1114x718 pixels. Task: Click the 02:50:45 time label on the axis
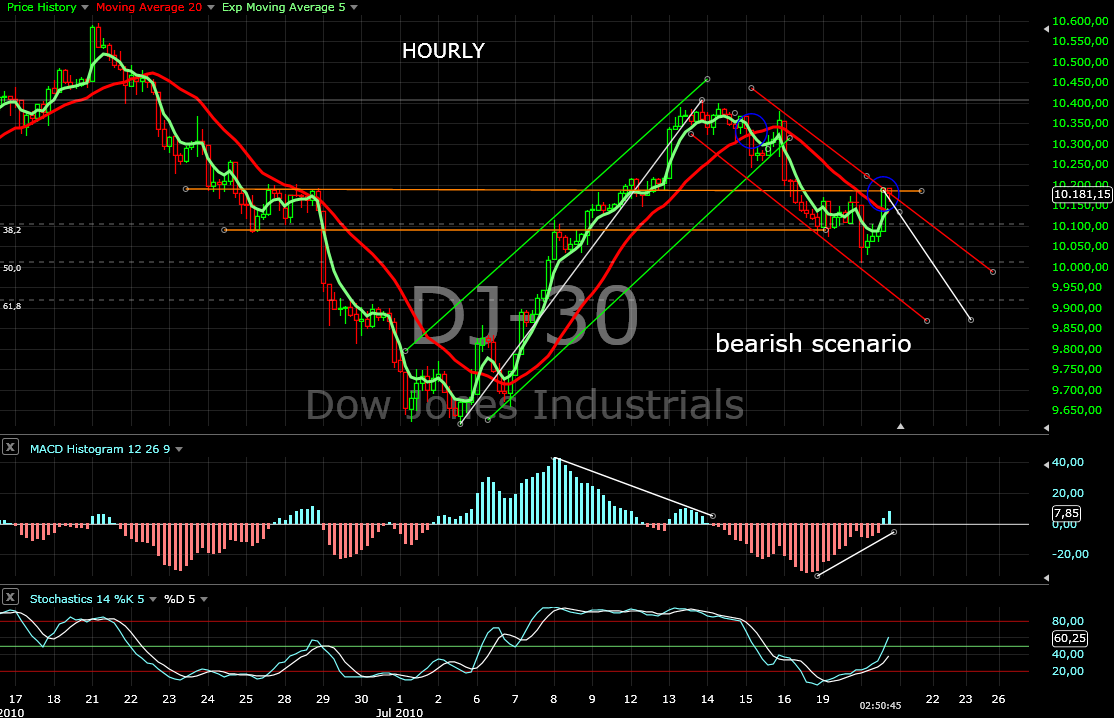coord(880,706)
